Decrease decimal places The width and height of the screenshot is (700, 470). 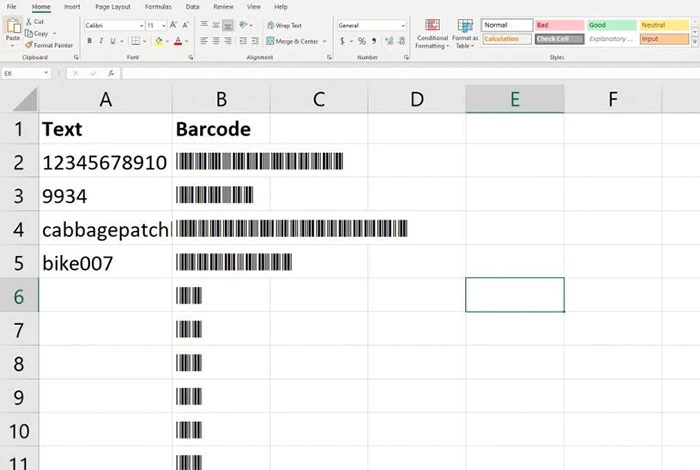(402, 41)
